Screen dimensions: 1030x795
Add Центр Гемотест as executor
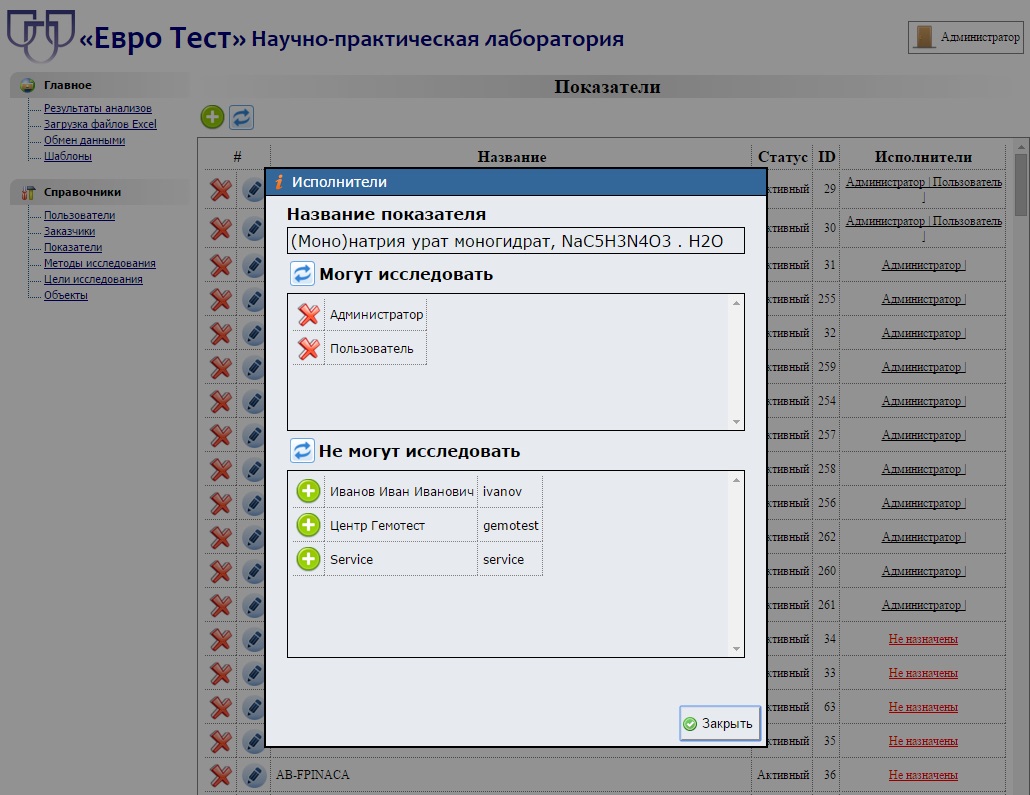pyautogui.click(x=308, y=525)
